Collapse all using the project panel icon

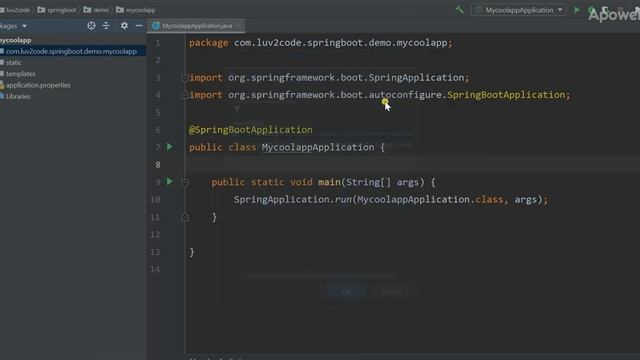(106, 26)
